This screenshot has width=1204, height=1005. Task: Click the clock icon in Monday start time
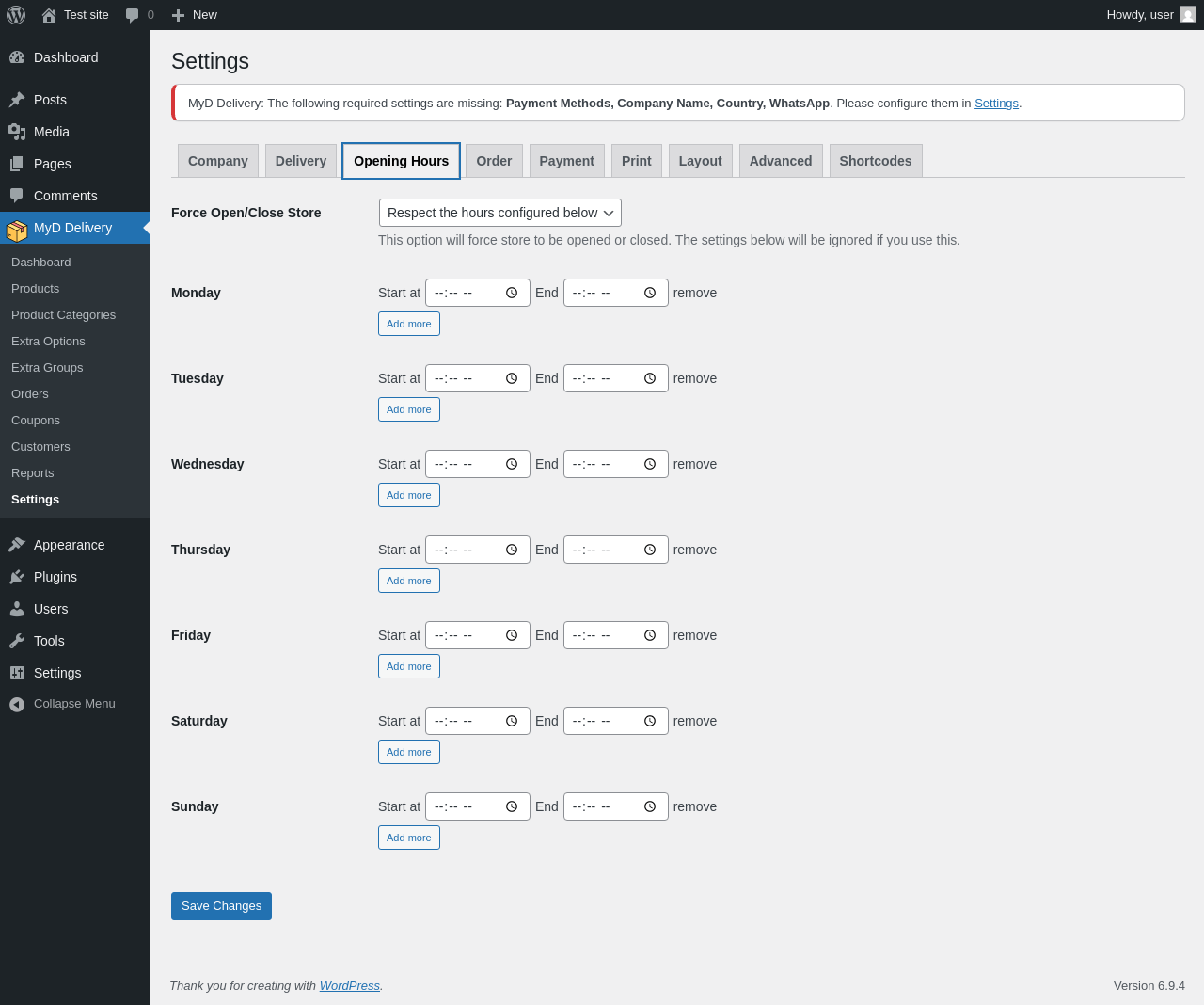512,293
